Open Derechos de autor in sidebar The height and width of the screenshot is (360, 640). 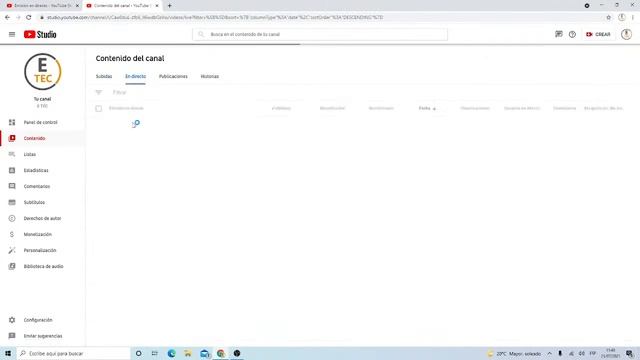tap(42, 218)
